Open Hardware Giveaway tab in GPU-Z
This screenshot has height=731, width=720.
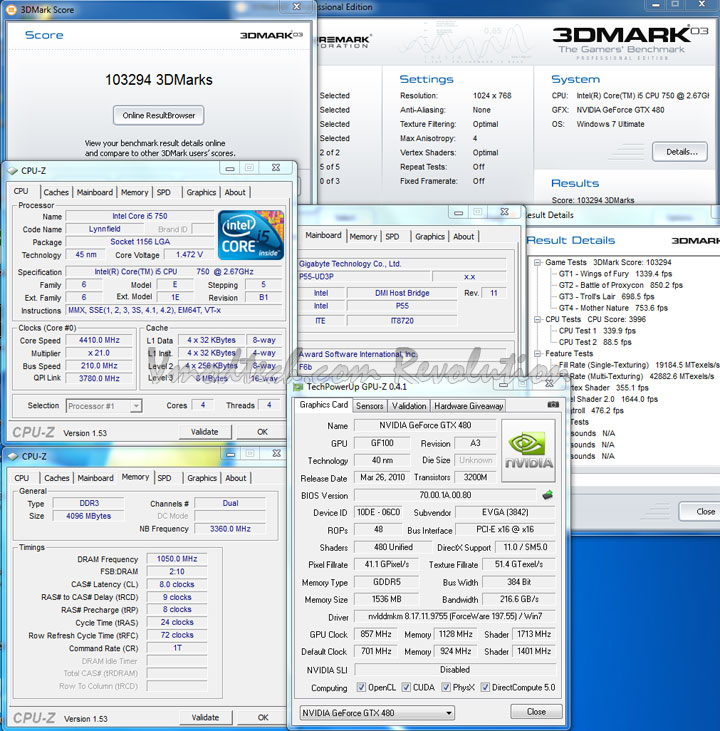coord(468,406)
